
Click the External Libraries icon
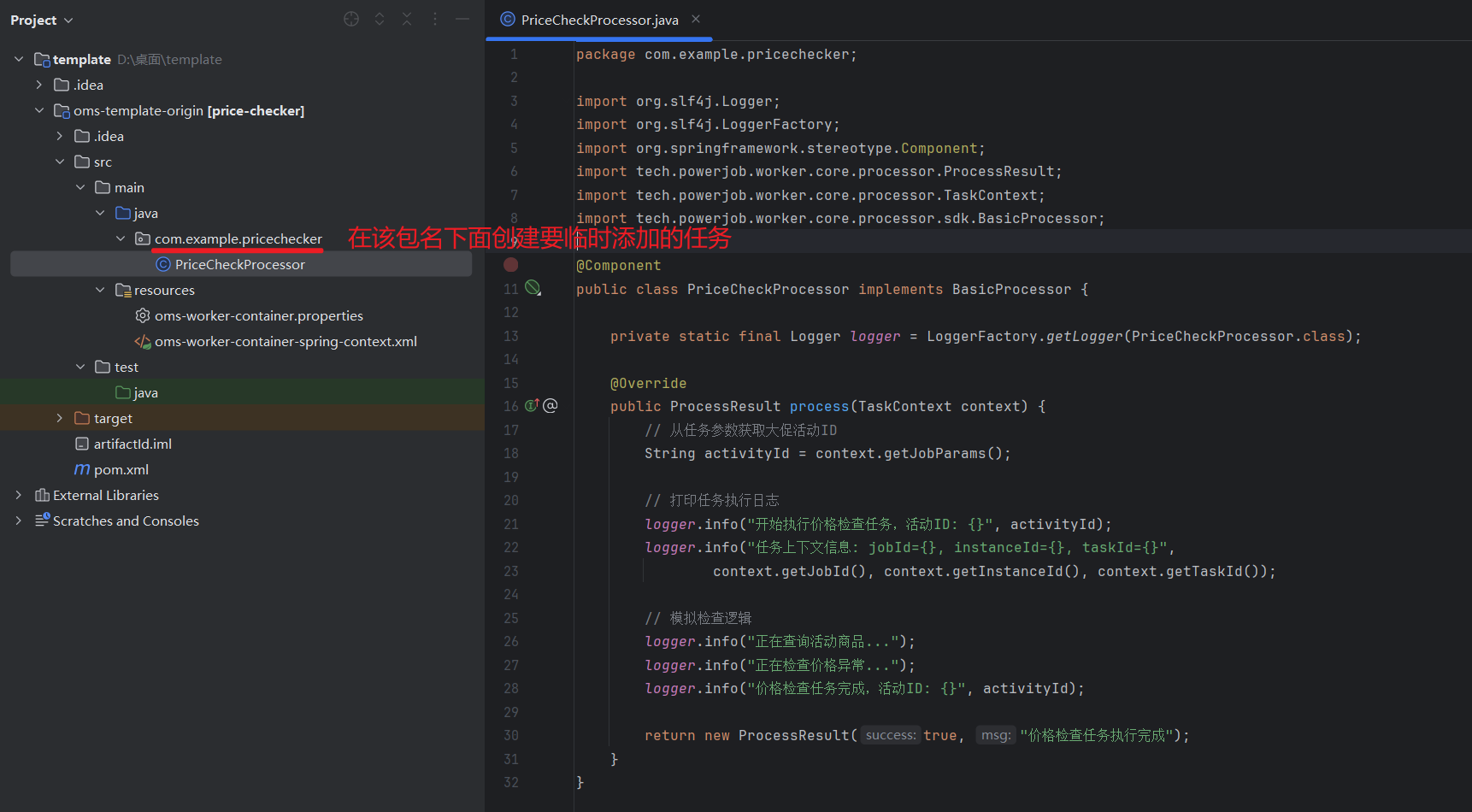(42, 495)
